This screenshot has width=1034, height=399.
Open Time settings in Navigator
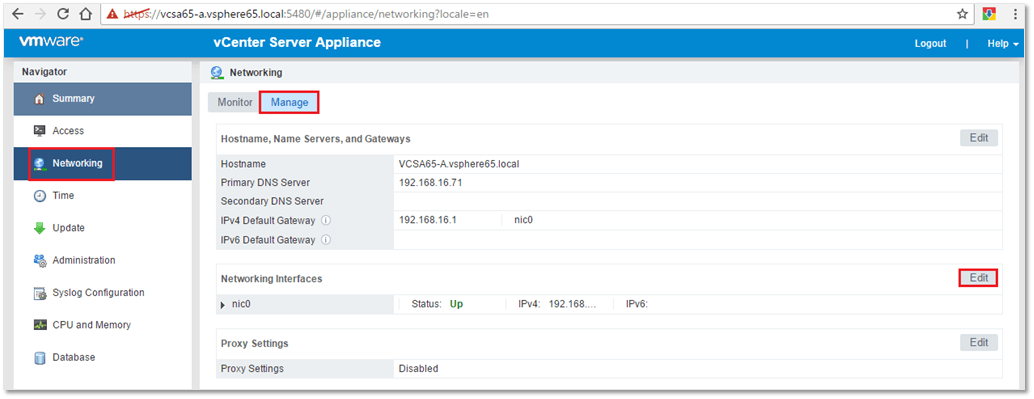coord(102,196)
